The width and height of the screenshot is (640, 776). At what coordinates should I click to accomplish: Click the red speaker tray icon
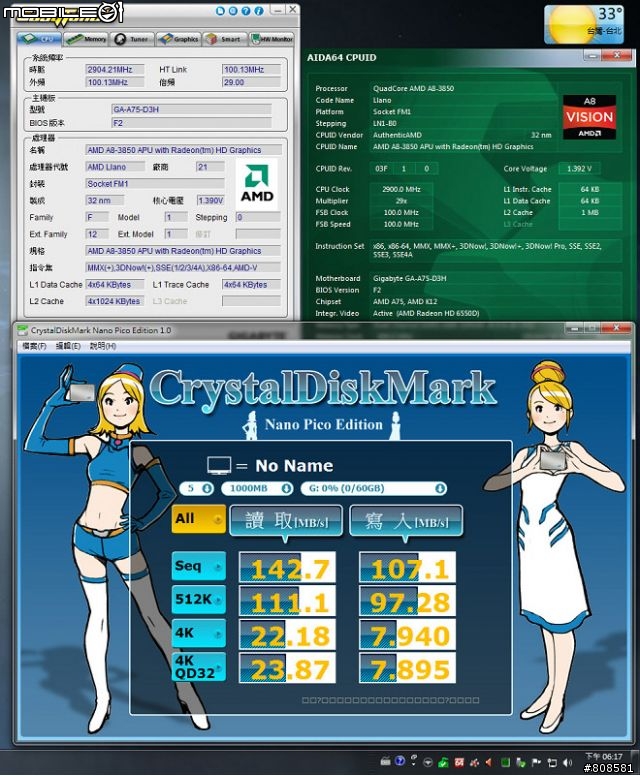coord(489,763)
